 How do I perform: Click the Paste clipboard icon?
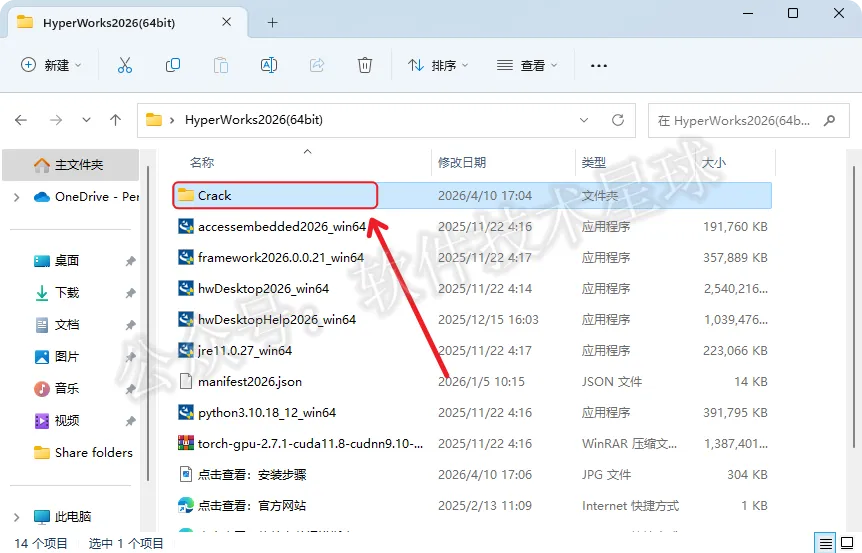pos(220,65)
